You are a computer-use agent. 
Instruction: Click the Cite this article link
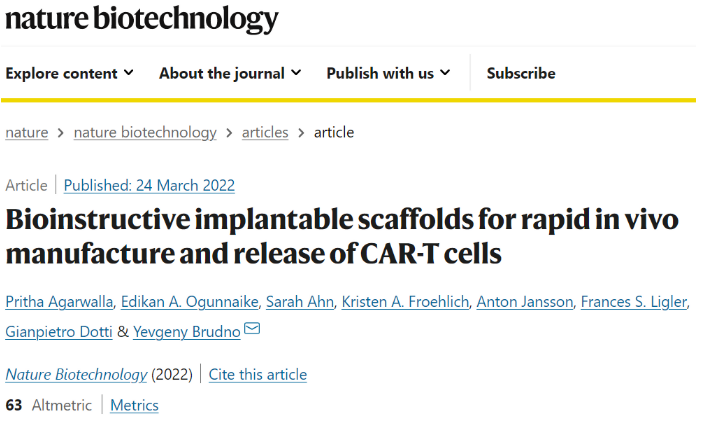(x=258, y=375)
